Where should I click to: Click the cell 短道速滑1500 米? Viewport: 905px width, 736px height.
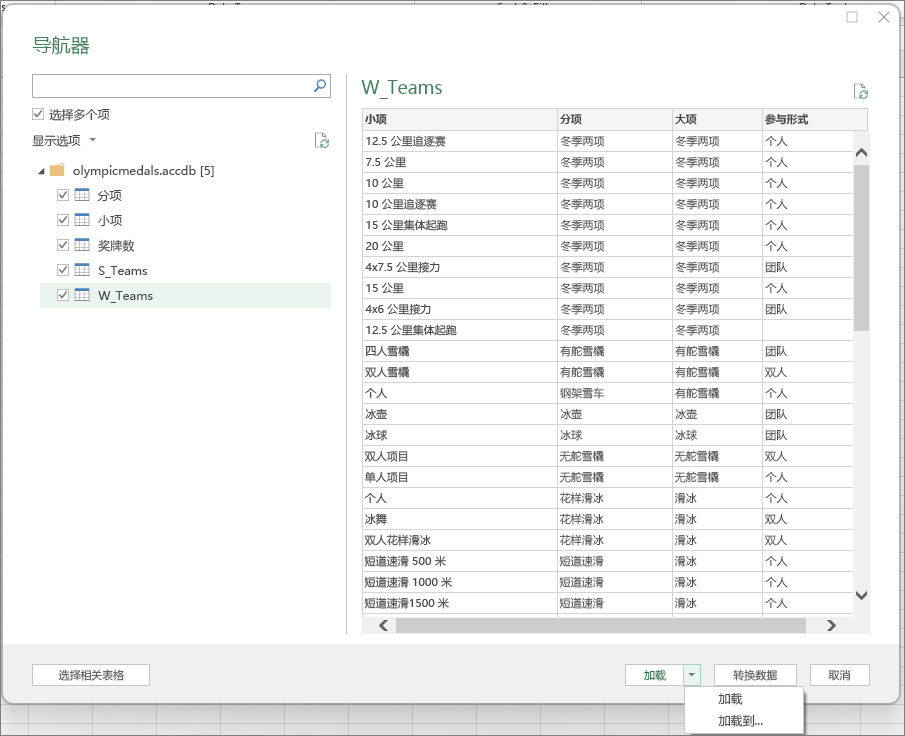pos(459,603)
